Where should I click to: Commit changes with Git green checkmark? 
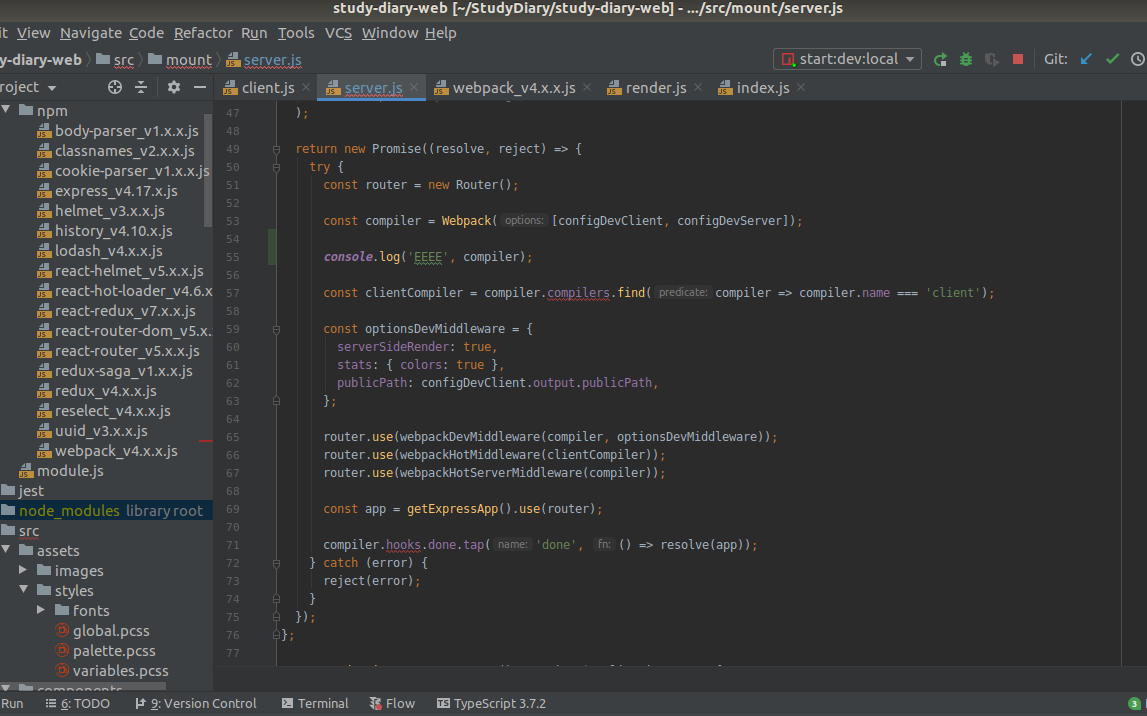coord(1113,59)
